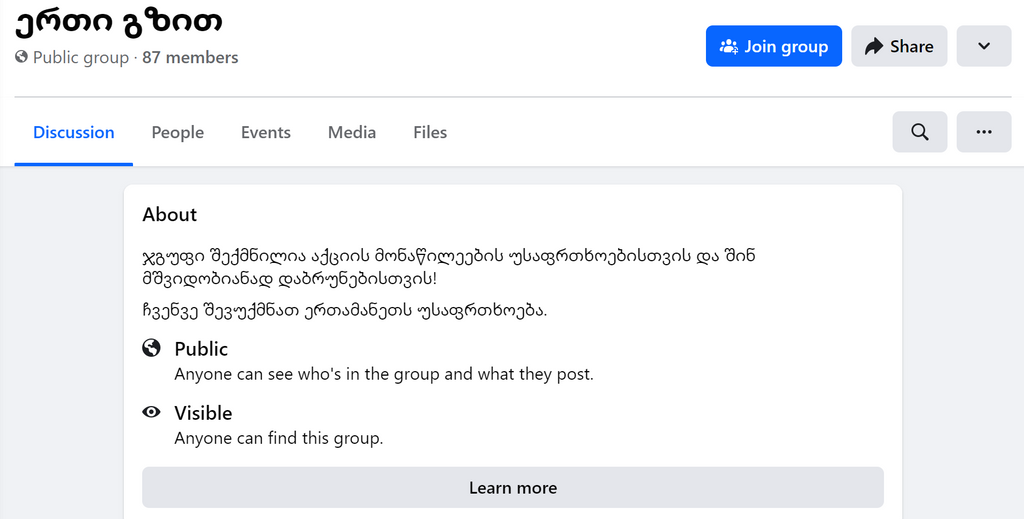
Task: Click the globe icon beside "Public group"
Action: click(x=22, y=58)
